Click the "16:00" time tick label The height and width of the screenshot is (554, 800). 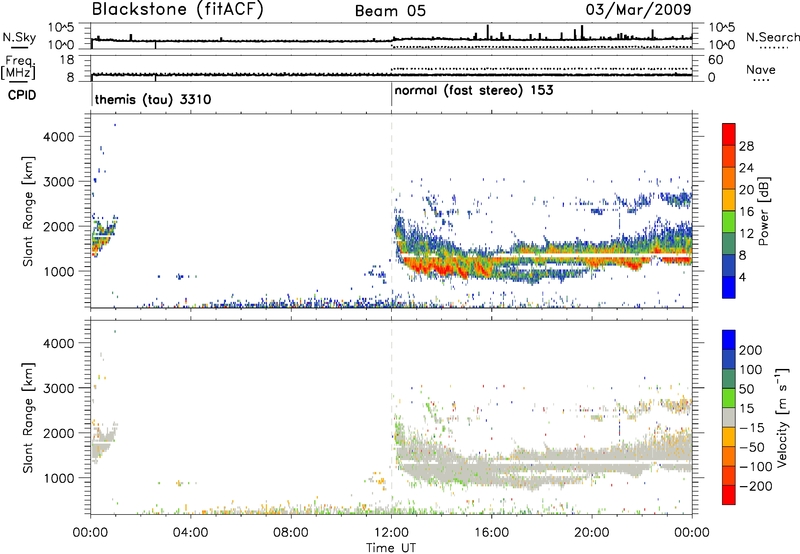click(491, 533)
